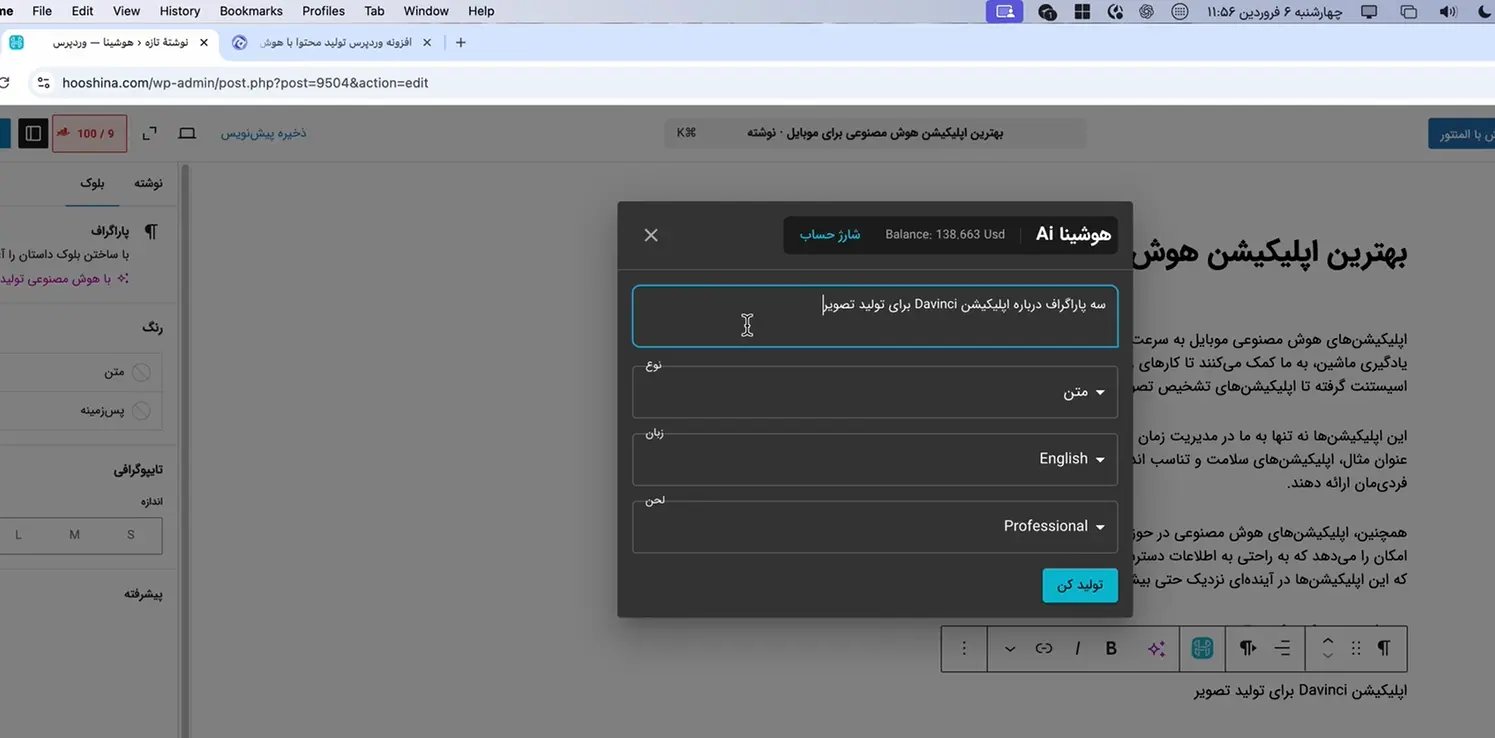Toggle italic formatting in block toolbar
The width and height of the screenshot is (1495, 738).
[1077, 649]
